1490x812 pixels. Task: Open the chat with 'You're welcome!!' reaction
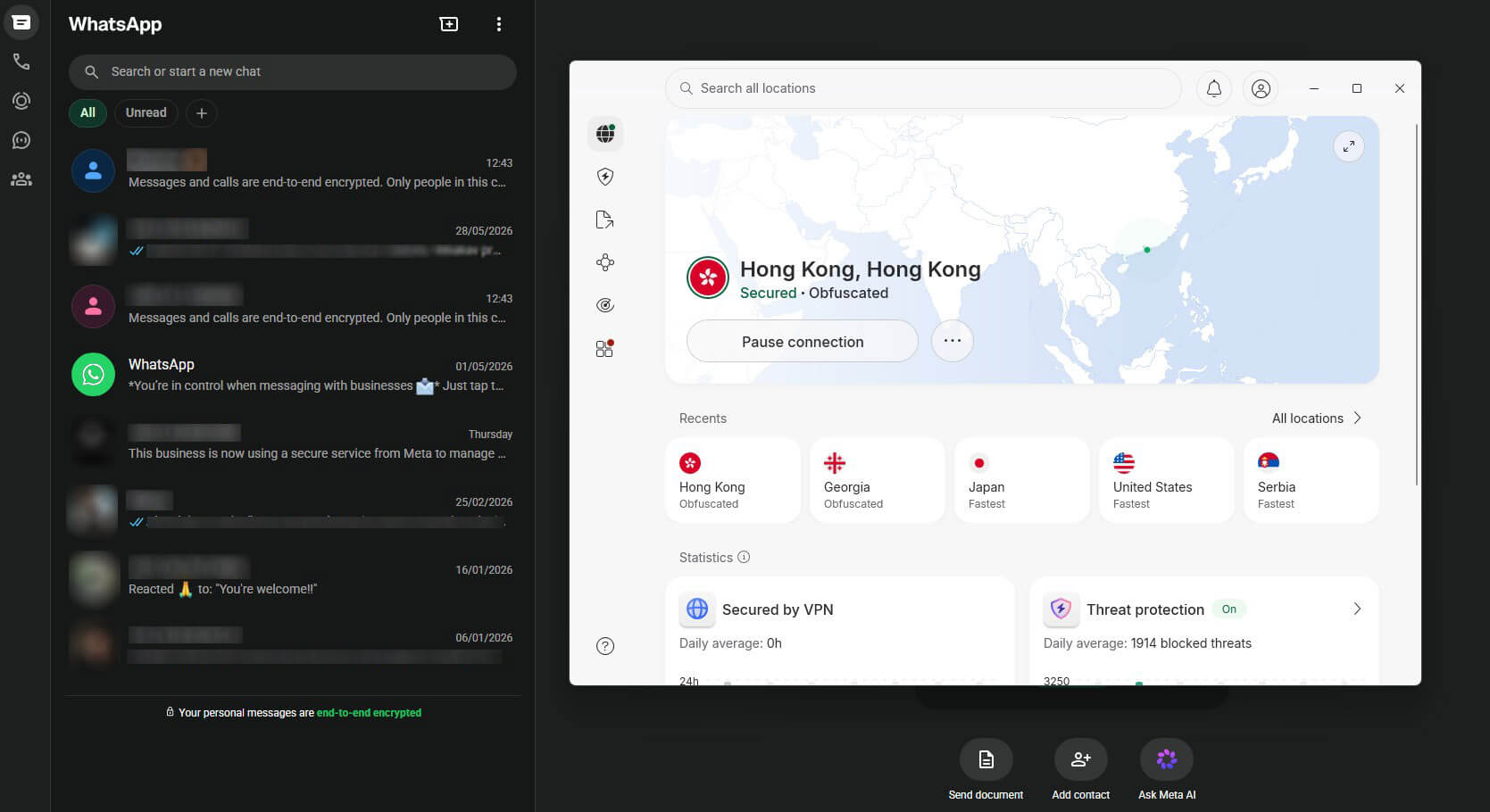click(x=293, y=578)
